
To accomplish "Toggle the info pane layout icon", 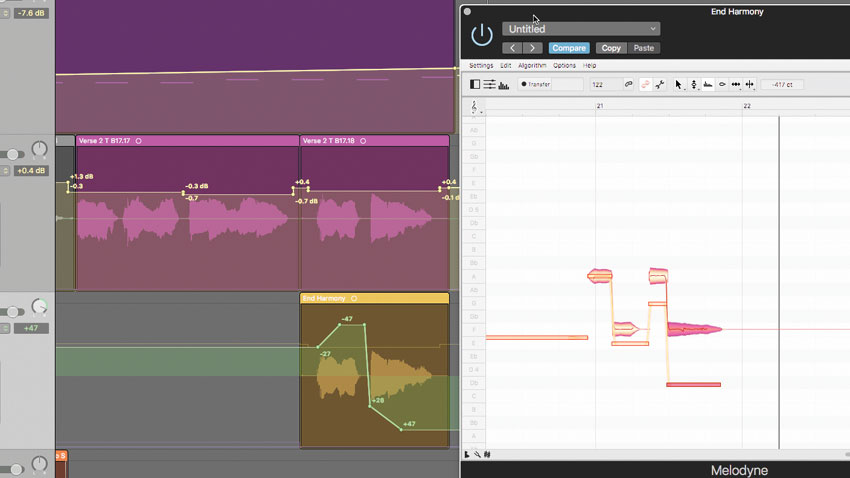I will (475, 84).
